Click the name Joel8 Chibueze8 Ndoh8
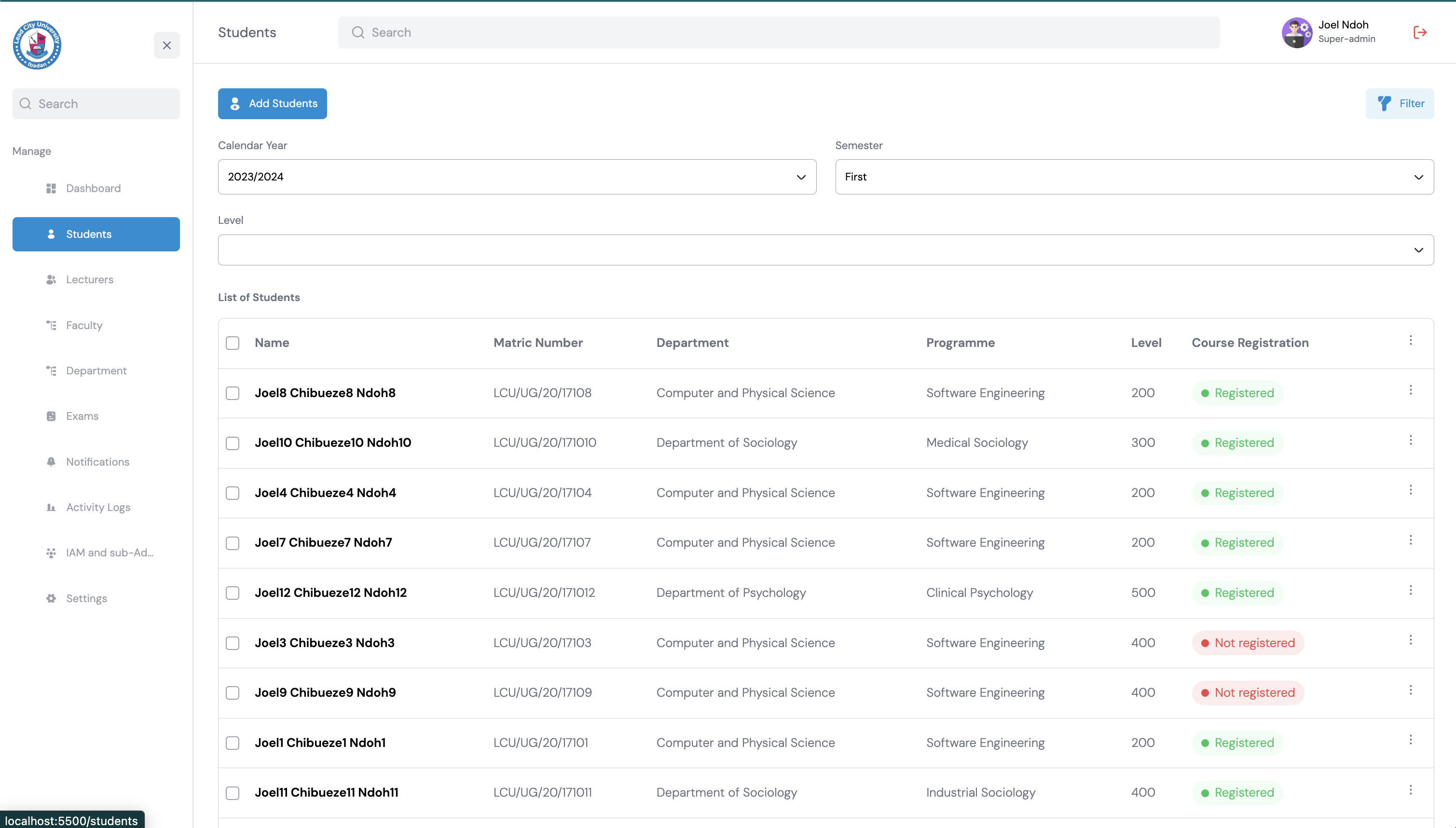 point(325,393)
